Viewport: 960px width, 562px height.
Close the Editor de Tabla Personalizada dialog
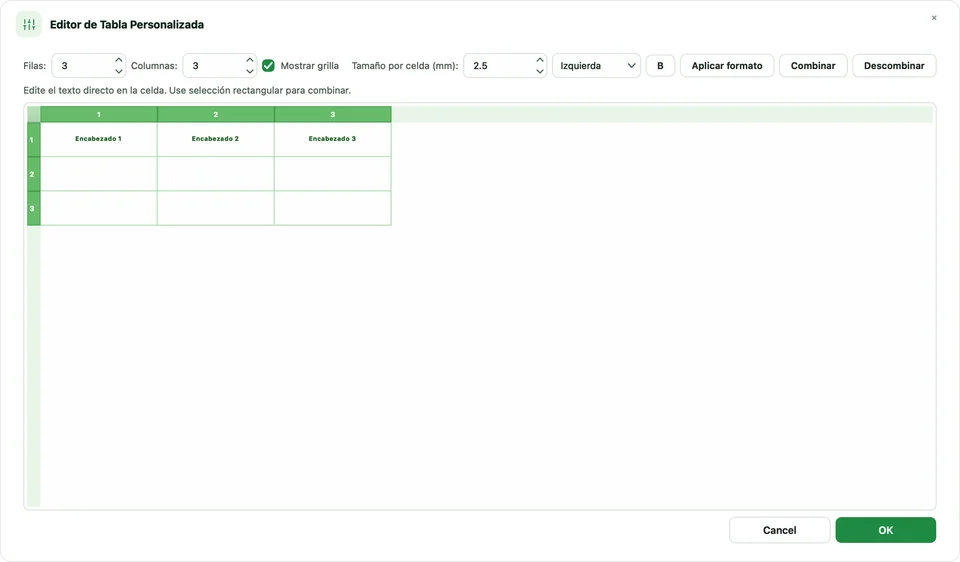tap(934, 18)
